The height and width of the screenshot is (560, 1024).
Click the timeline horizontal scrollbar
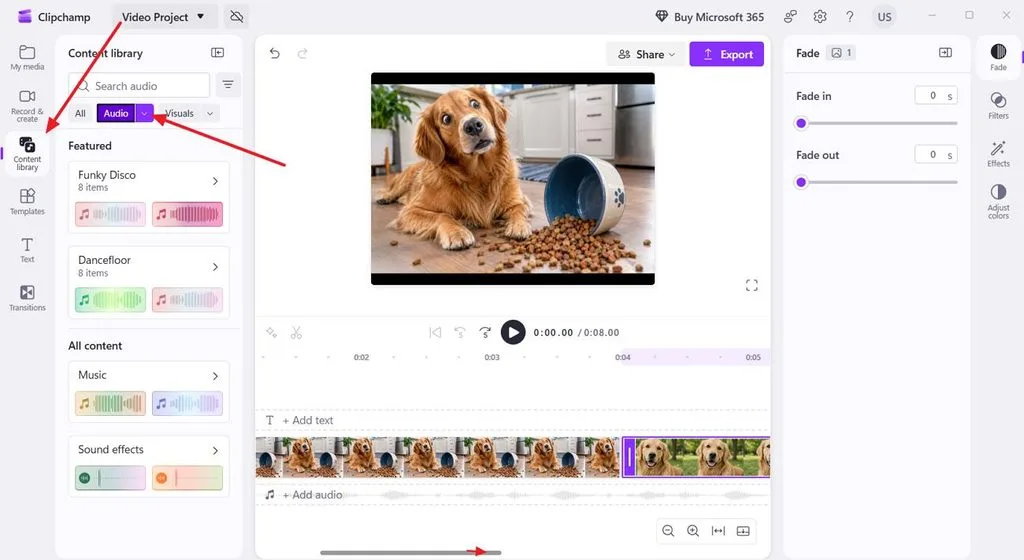(411, 553)
